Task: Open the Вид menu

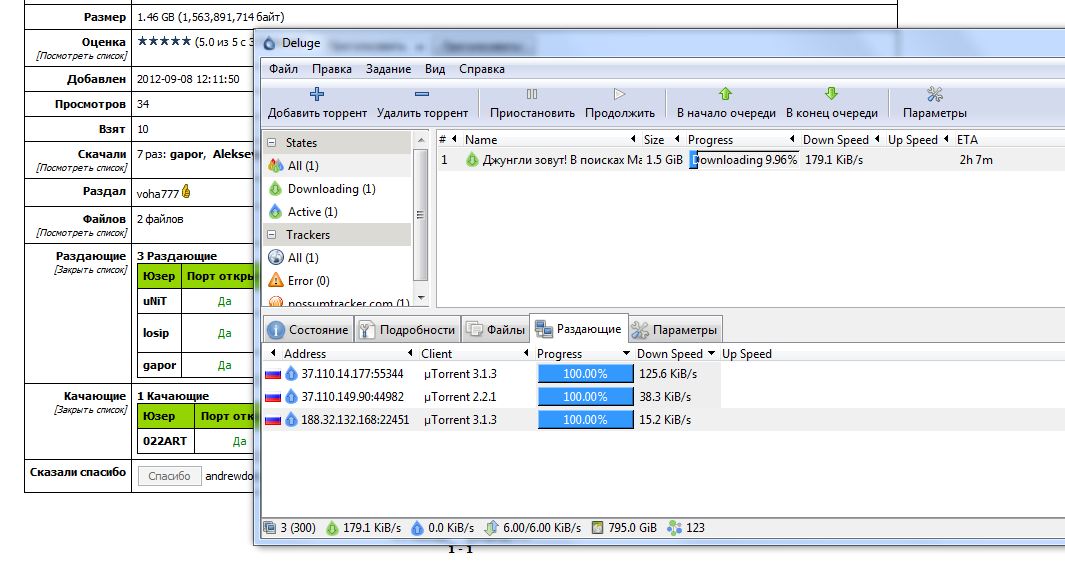Action: (x=435, y=69)
